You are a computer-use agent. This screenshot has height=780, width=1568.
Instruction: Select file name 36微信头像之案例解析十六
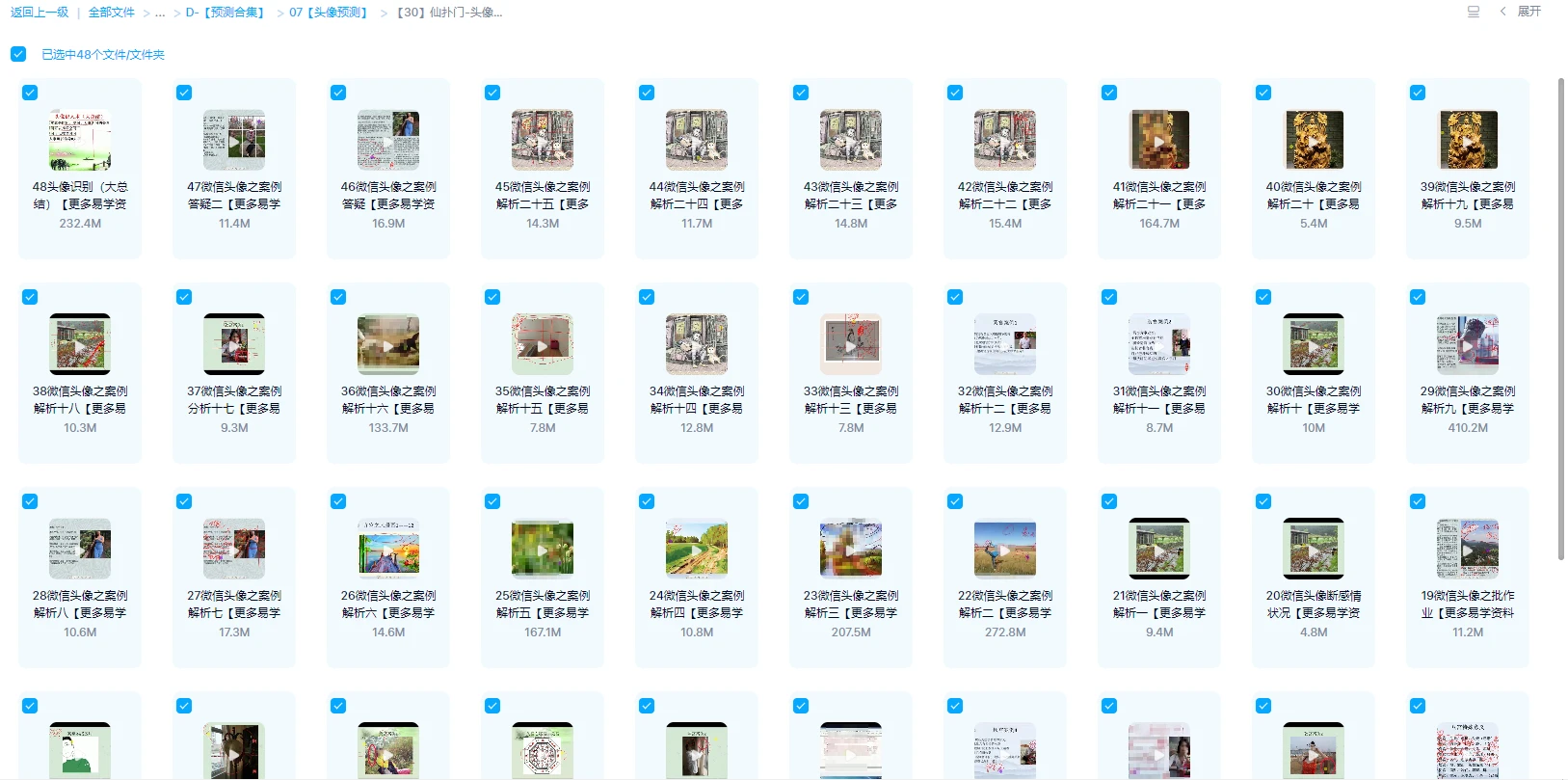tap(388, 400)
